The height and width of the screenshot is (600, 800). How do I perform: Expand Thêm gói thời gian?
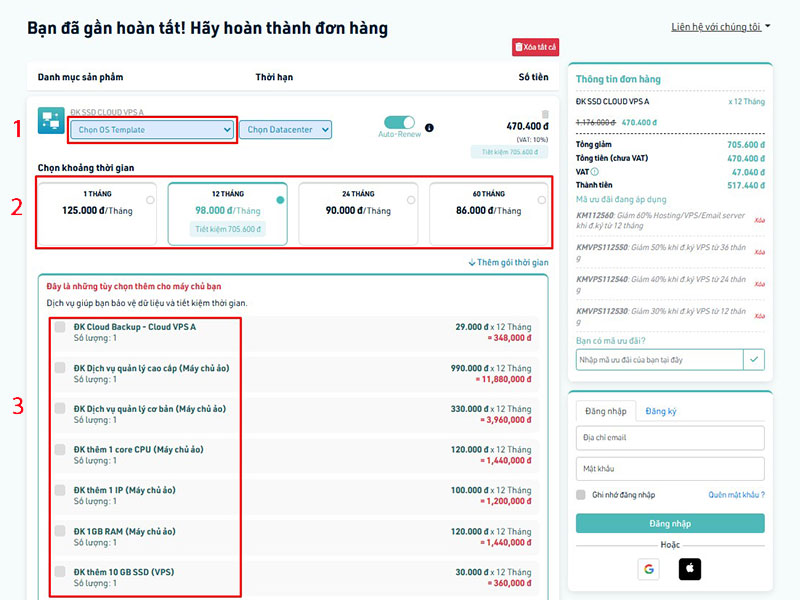[x=508, y=263]
